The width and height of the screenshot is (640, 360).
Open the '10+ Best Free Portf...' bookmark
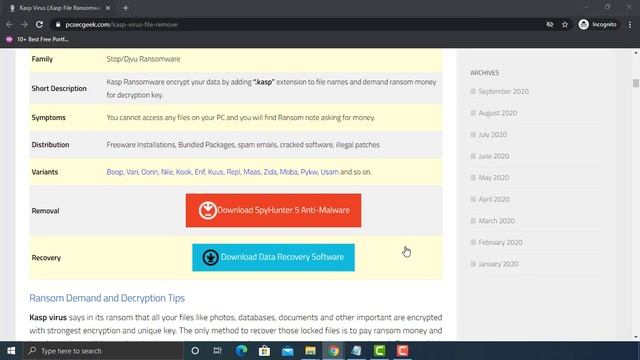click(x=37, y=39)
